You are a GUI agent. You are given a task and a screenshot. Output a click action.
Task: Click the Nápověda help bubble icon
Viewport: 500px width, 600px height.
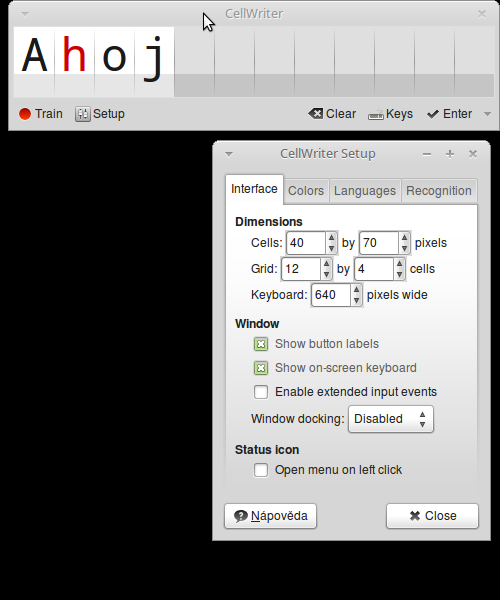coord(241,516)
